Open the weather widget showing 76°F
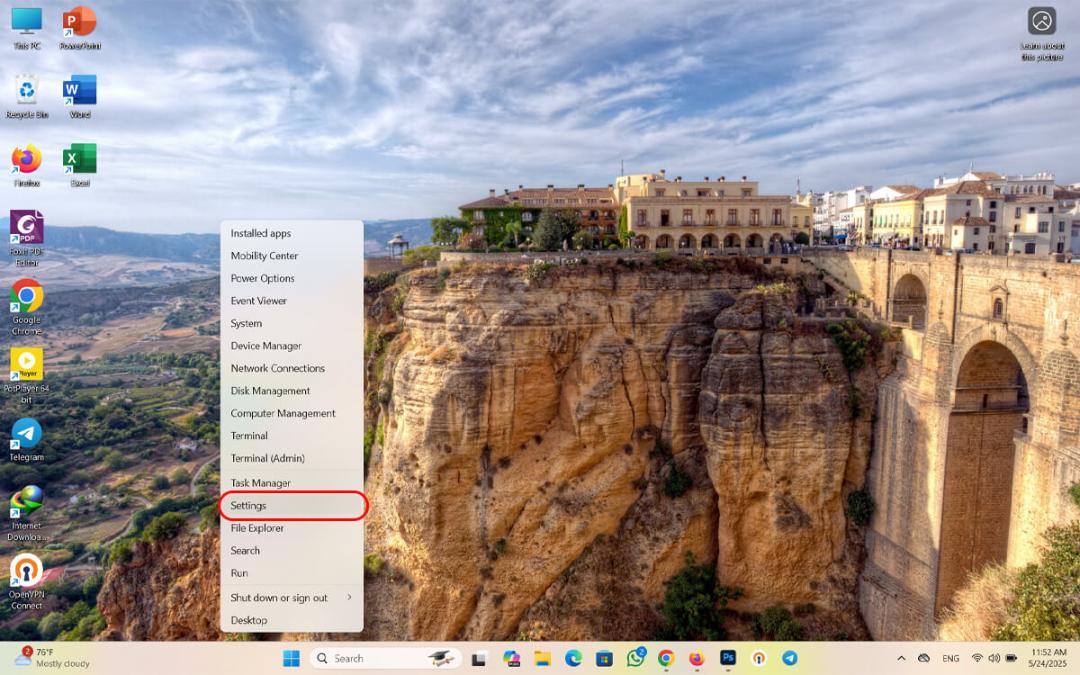Screen dimensions: 1080x675 pos(53,658)
